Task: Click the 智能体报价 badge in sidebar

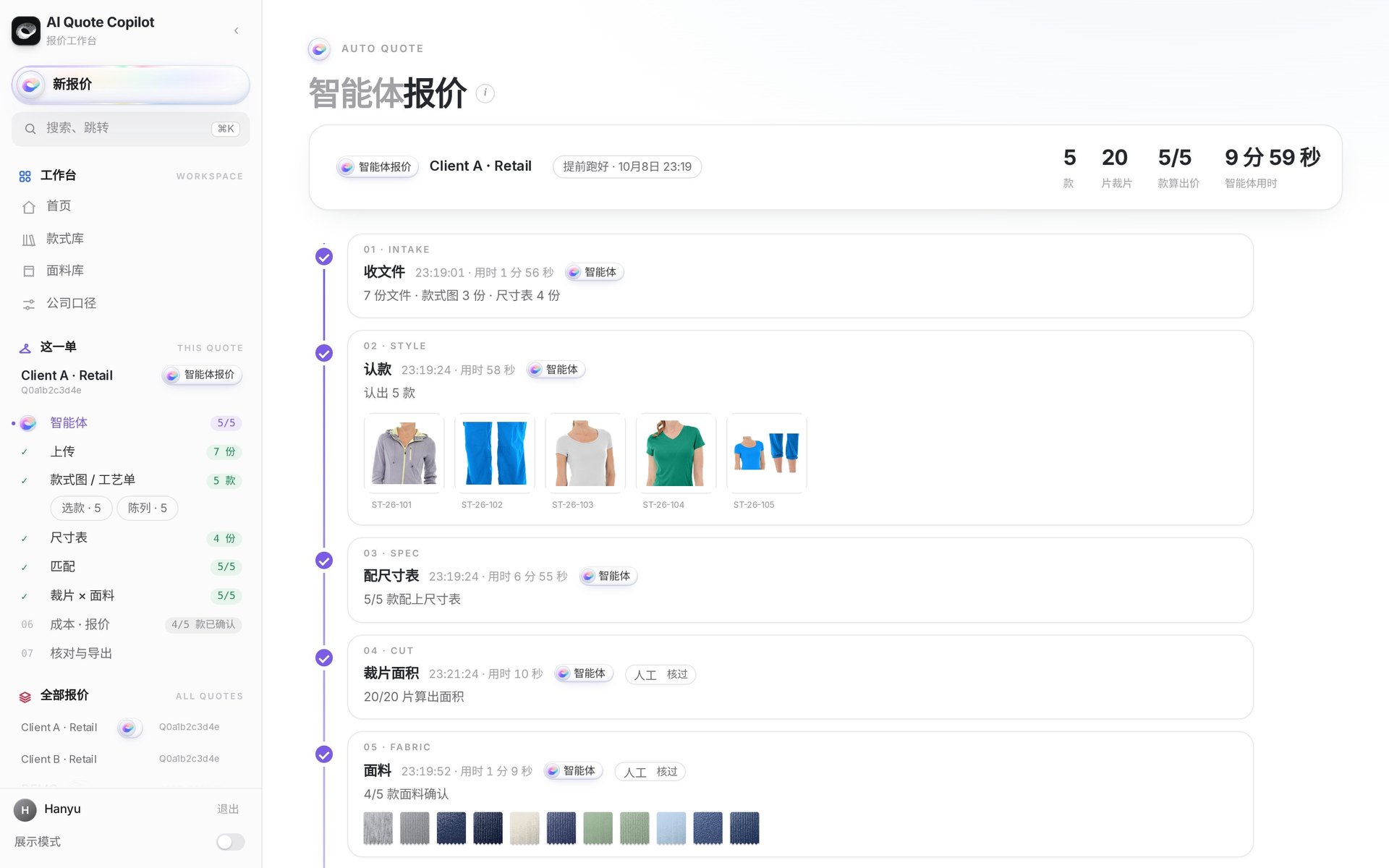Action: click(x=202, y=375)
